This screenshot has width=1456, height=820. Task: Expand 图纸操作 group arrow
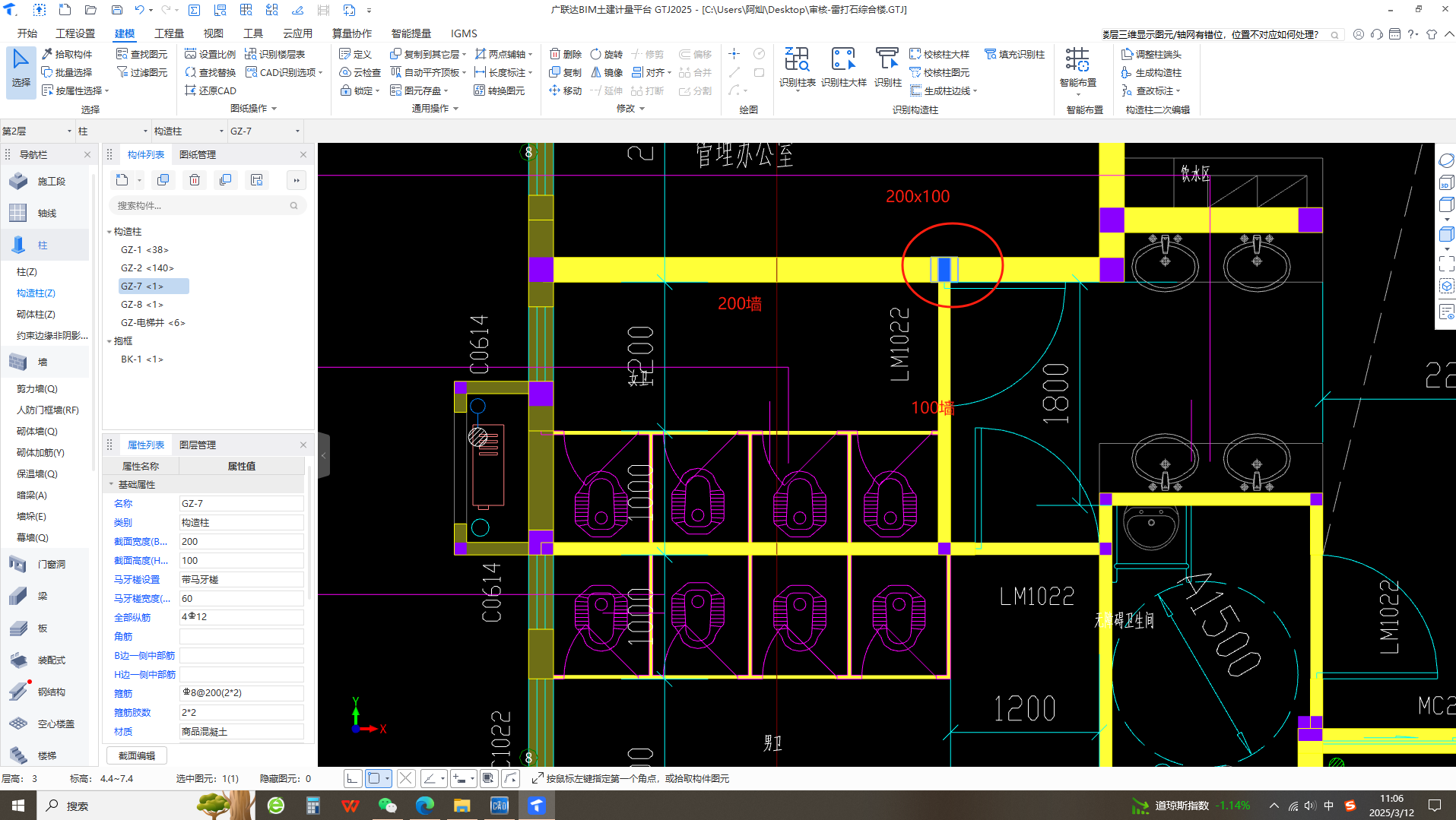(x=274, y=109)
